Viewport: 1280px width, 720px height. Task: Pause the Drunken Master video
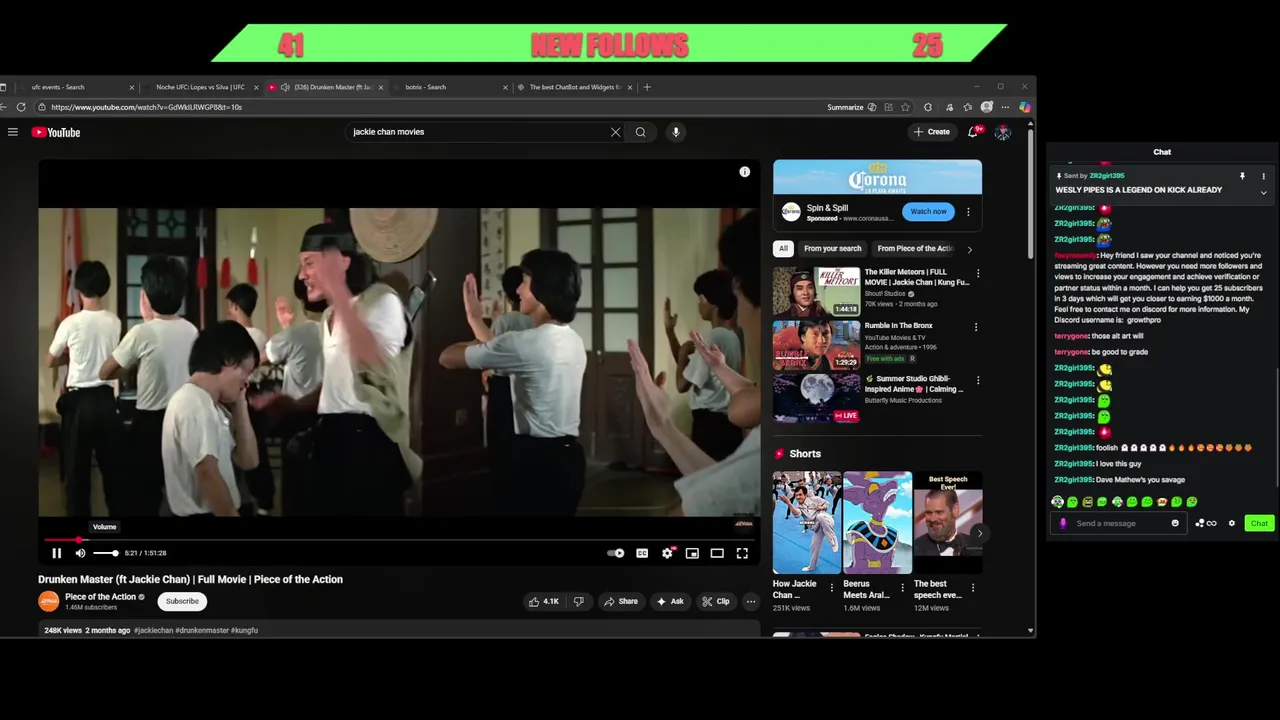(x=57, y=553)
